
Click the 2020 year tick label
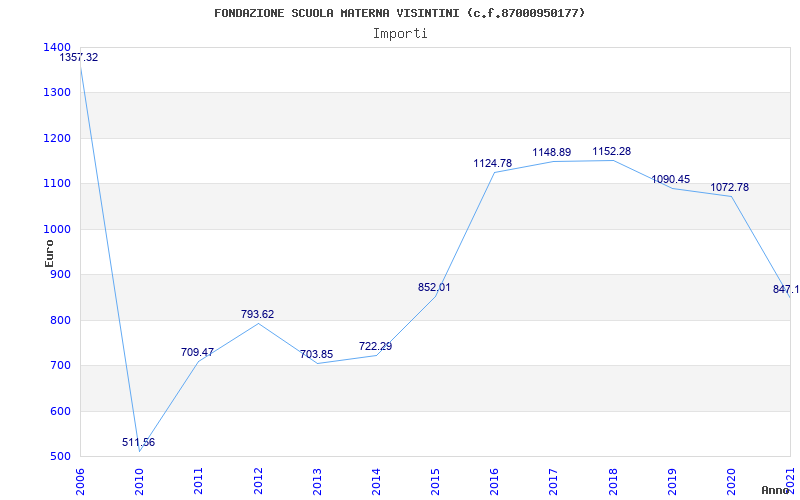(731, 481)
